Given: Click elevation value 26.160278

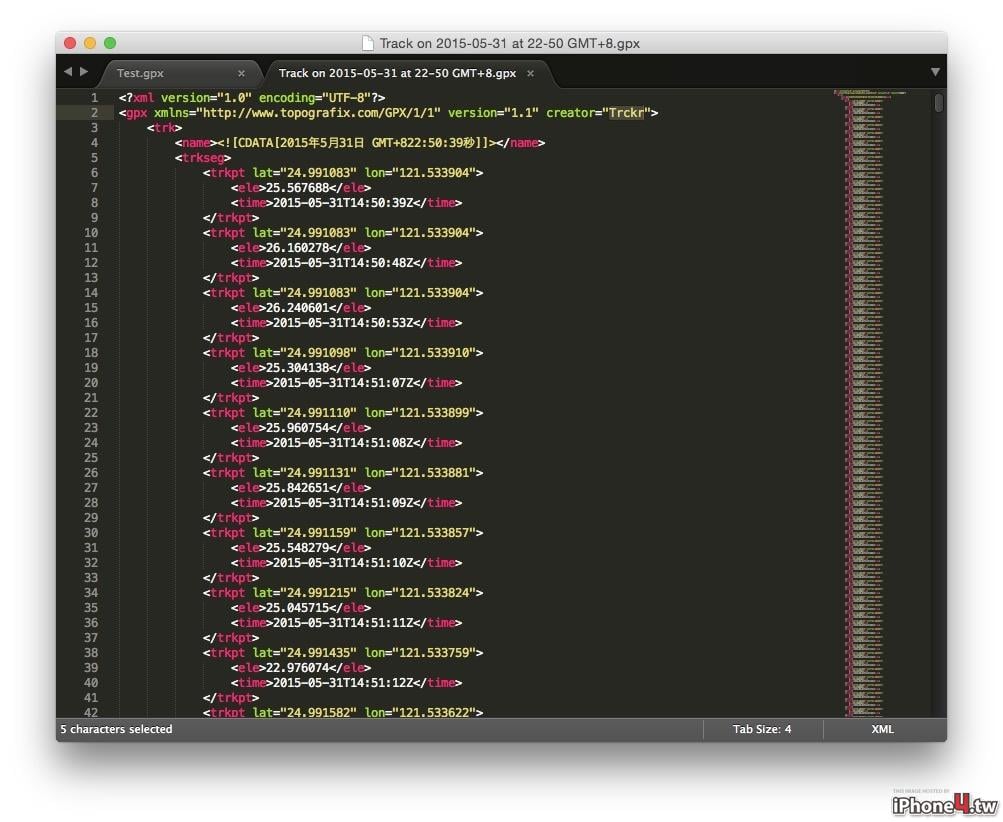Looking at the screenshot, I should pyautogui.click(x=297, y=248).
